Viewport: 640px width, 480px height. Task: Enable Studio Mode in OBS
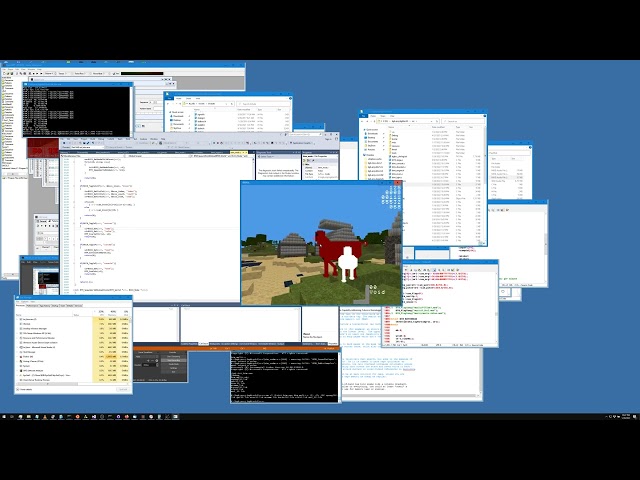173,364
